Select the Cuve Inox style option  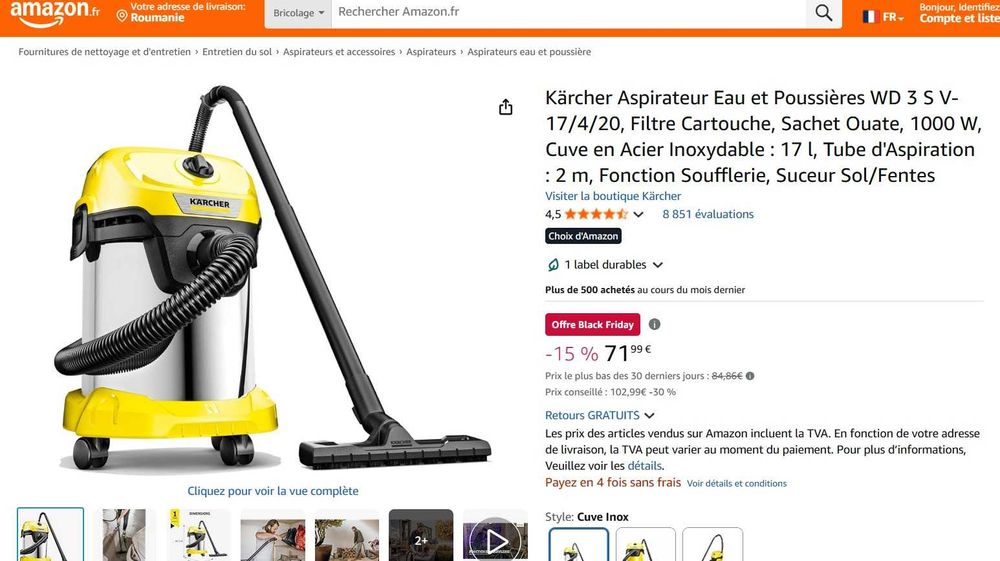579,544
